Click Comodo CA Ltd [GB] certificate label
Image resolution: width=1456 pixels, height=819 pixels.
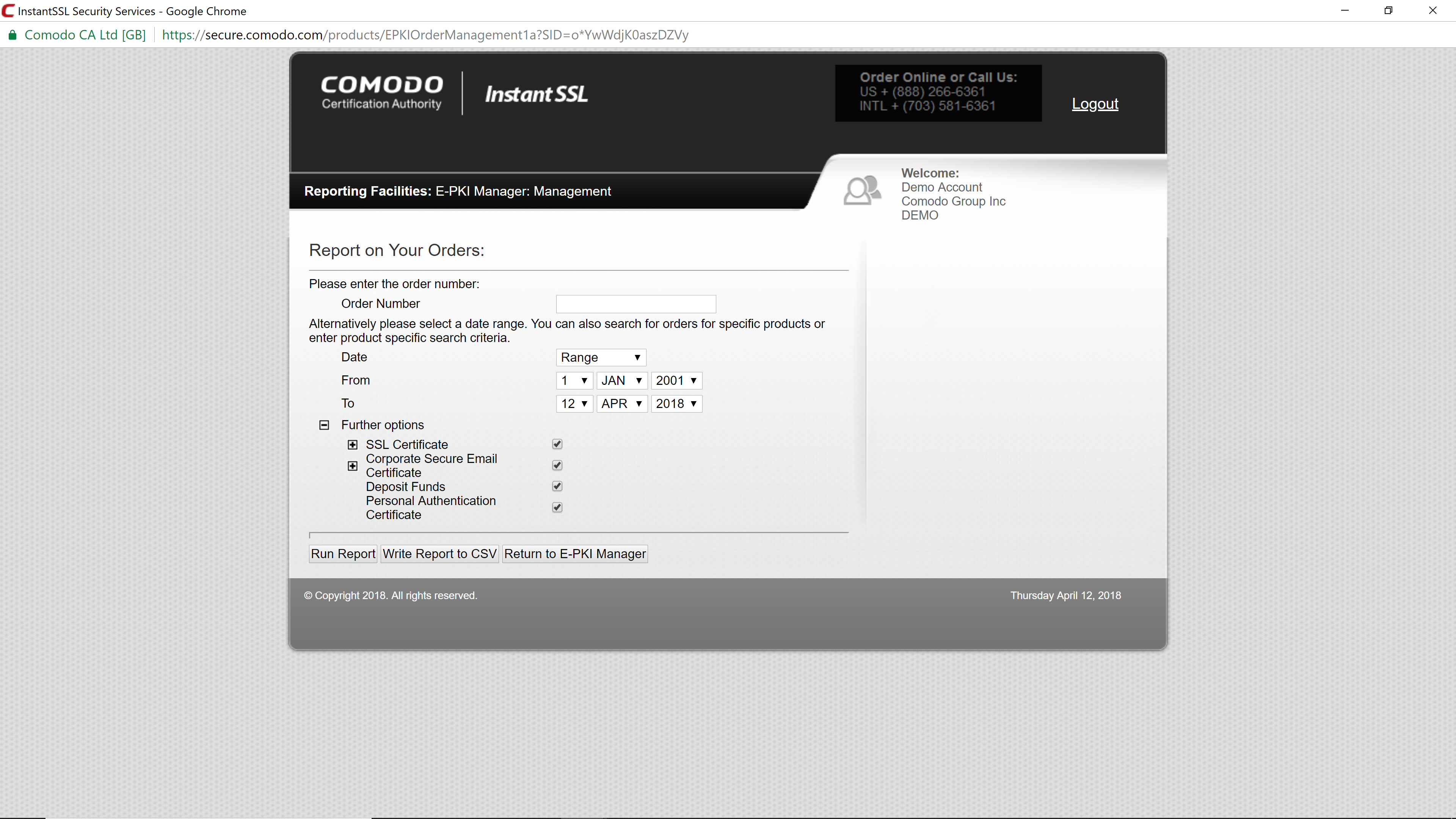click(x=85, y=35)
